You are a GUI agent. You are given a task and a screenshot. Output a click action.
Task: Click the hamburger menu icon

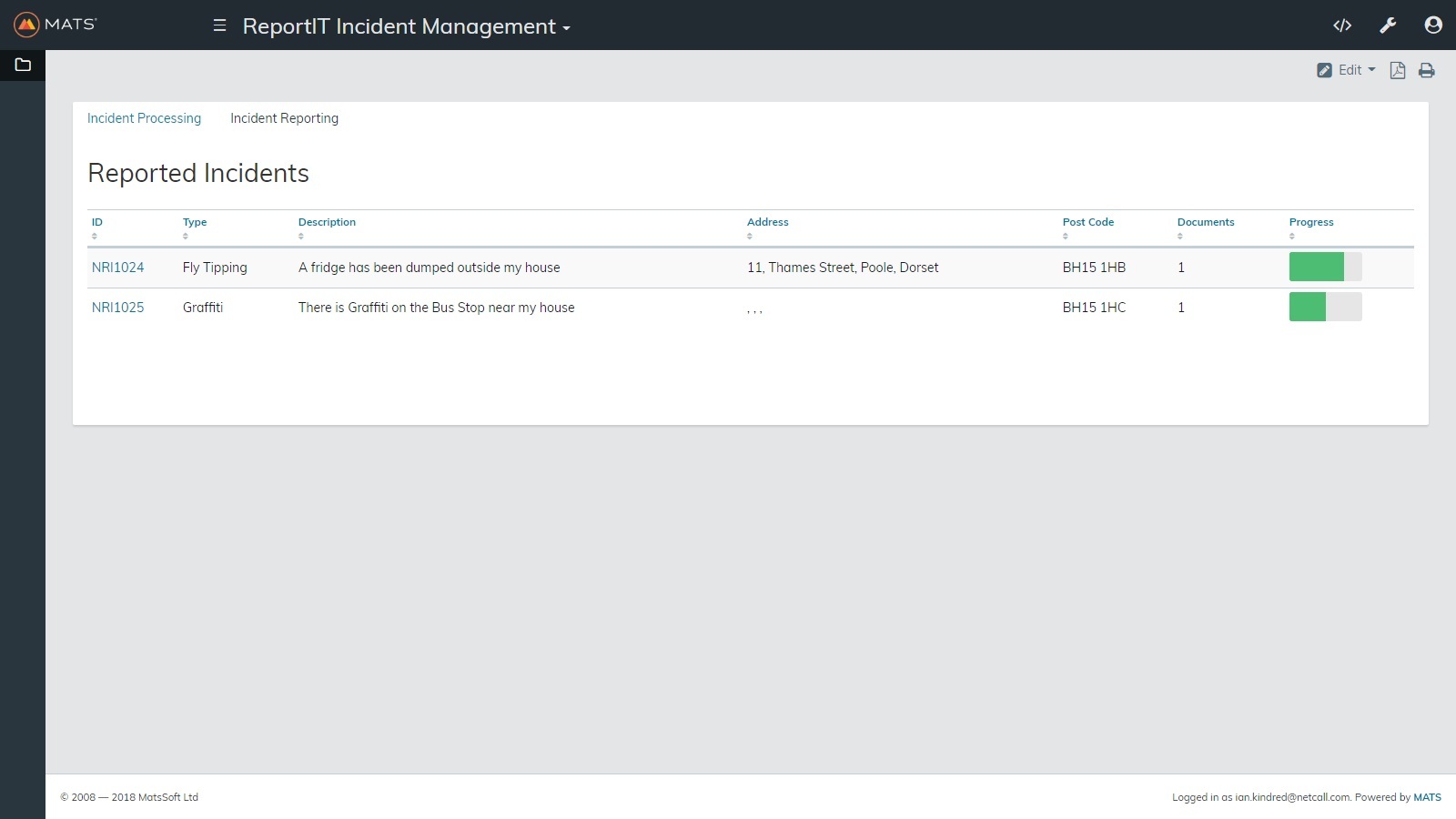coord(219,25)
